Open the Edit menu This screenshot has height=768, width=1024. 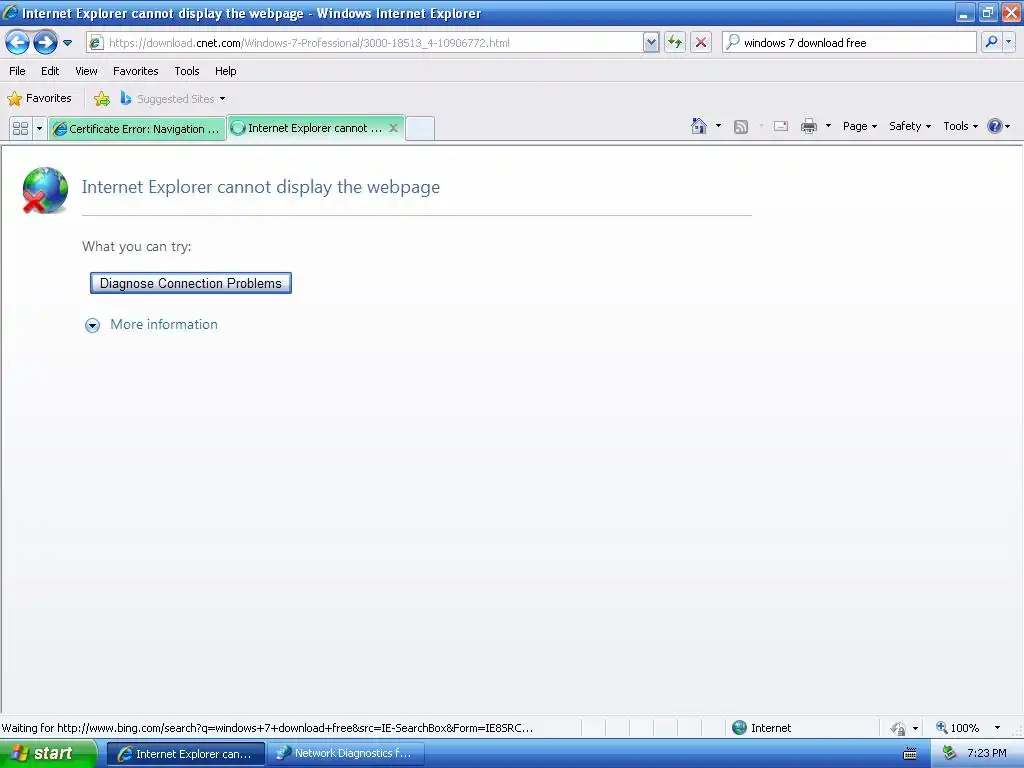click(x=50, y=71)
